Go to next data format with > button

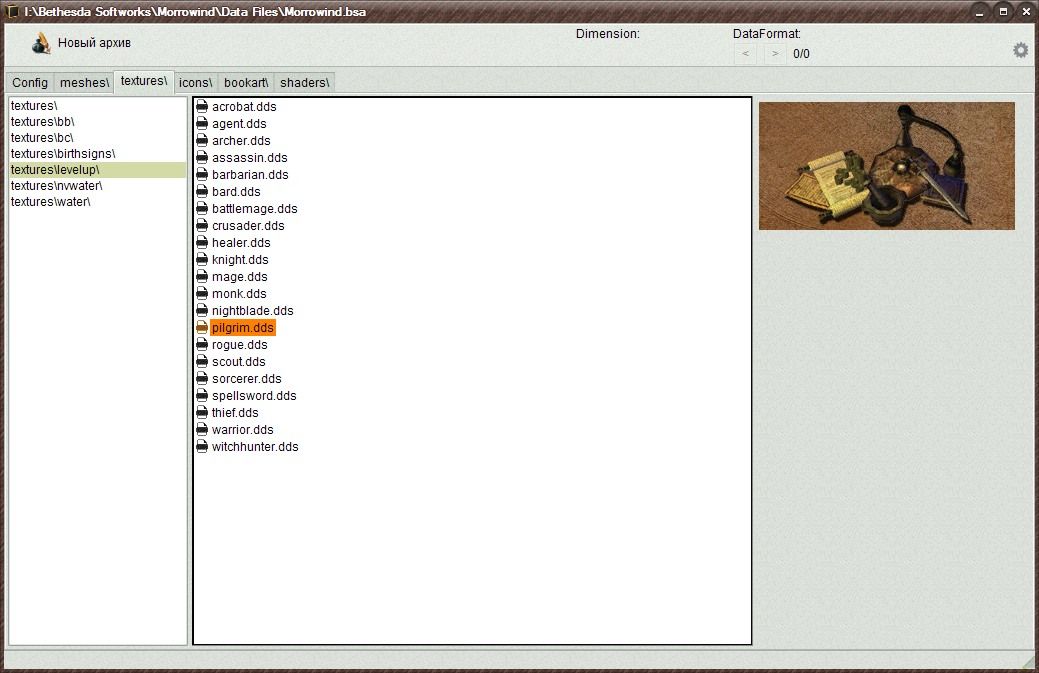[775, 54]
